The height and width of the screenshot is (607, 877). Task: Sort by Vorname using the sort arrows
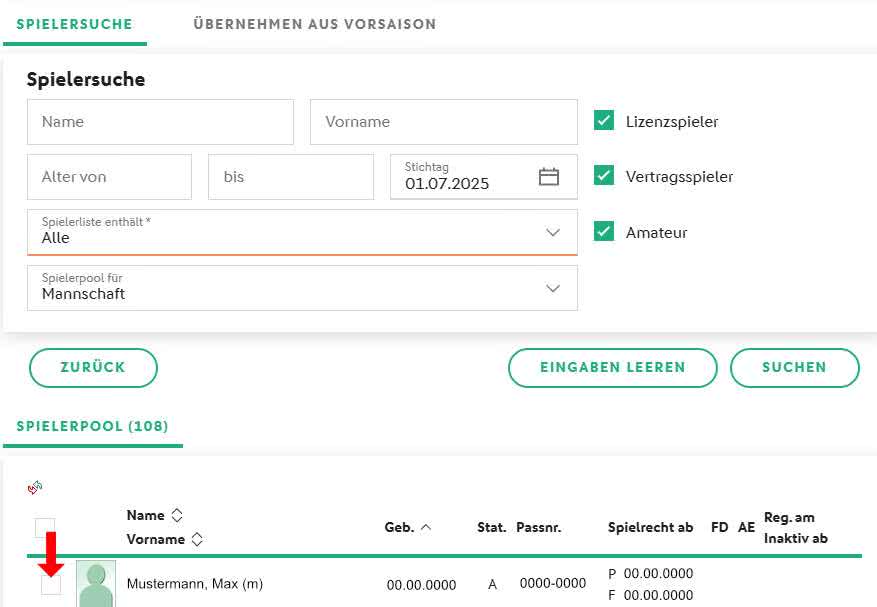pyautogui.click(x=197, y=539)
